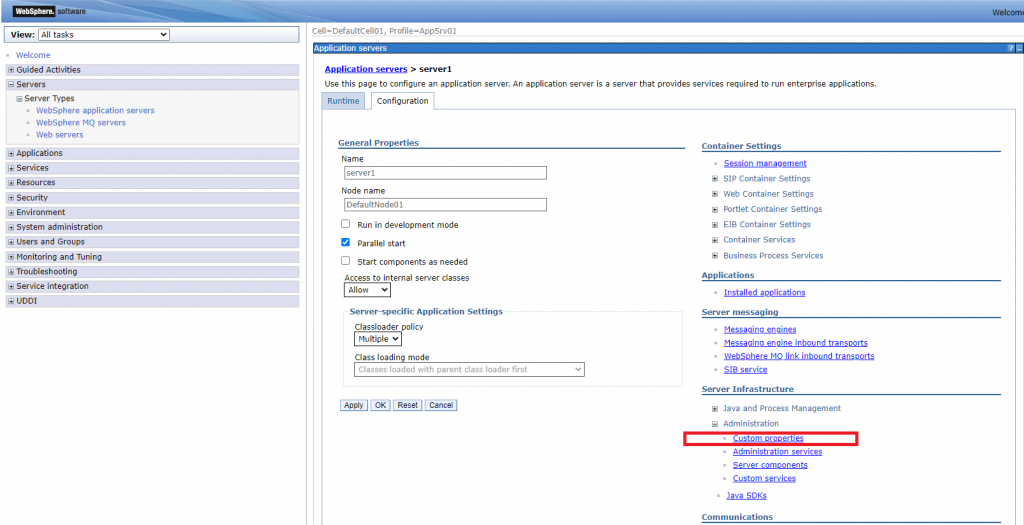This screenshot has height=525, width=1024.
Task: Expand Services navigation section
Action: tap(11, 168)
